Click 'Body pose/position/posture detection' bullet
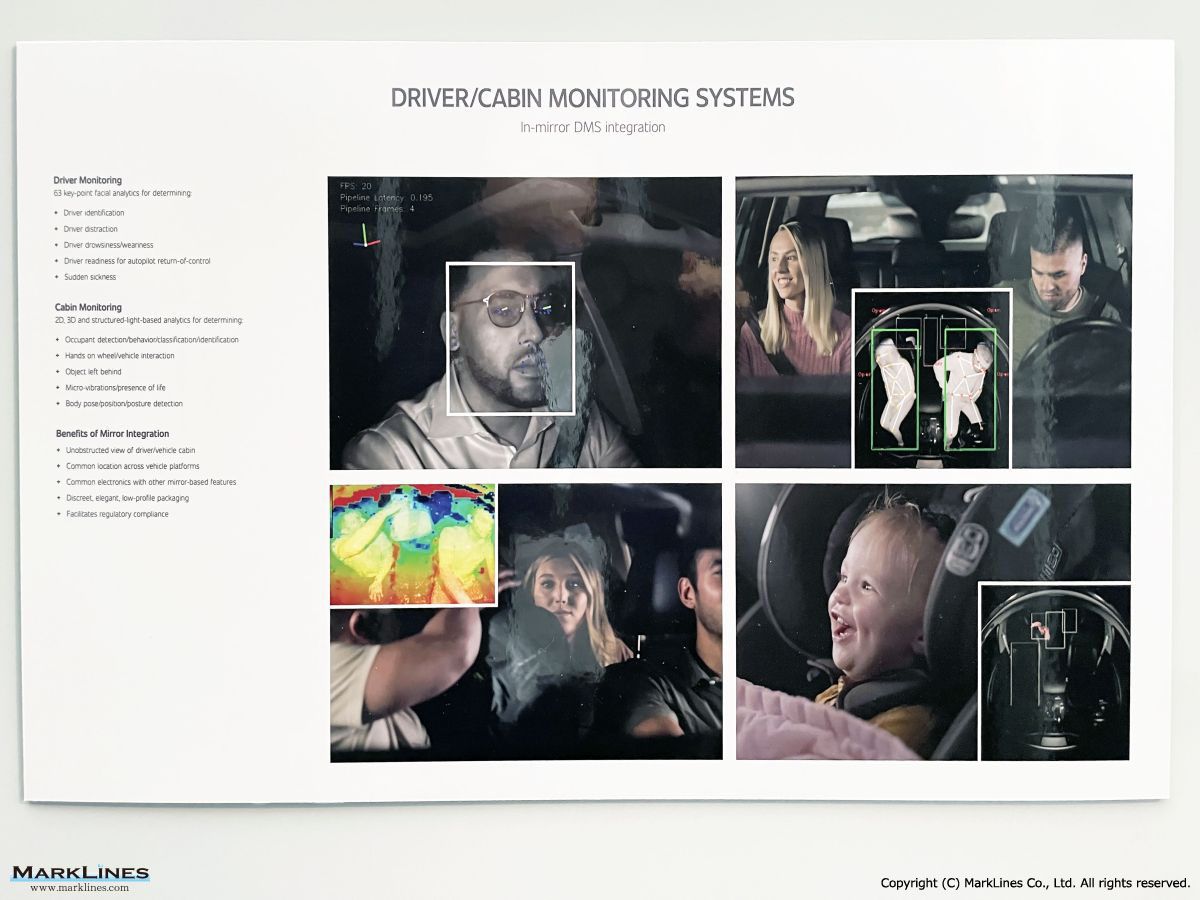This screenshot has width=1200, height=900. tap(123, 404)
